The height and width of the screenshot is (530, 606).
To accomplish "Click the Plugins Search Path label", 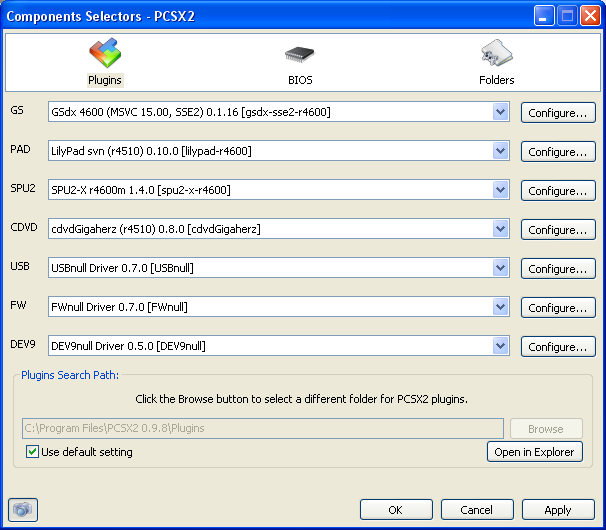I will (70, 375).
